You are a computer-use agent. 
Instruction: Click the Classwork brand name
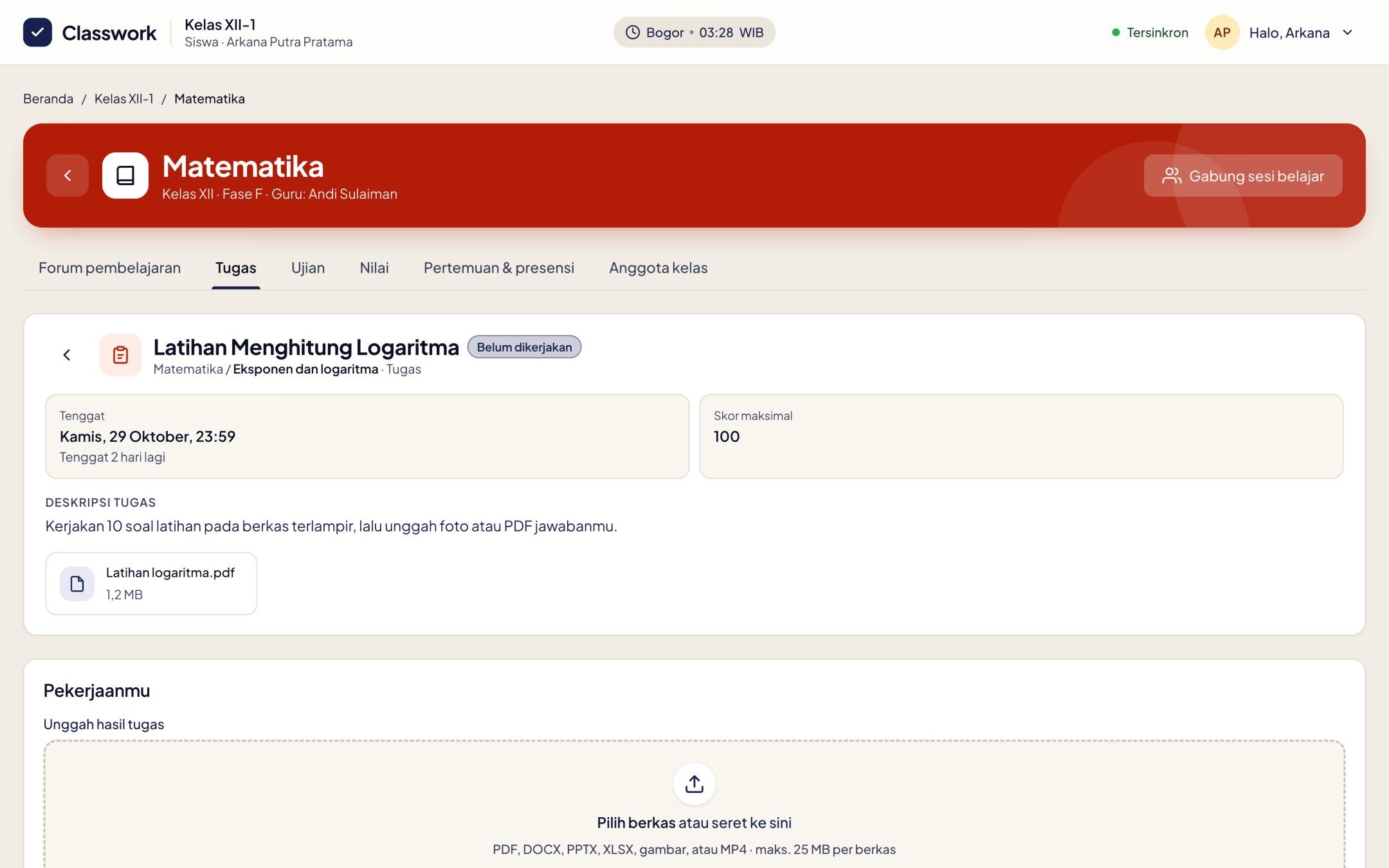pyautogui.click(x=109, y=33)
